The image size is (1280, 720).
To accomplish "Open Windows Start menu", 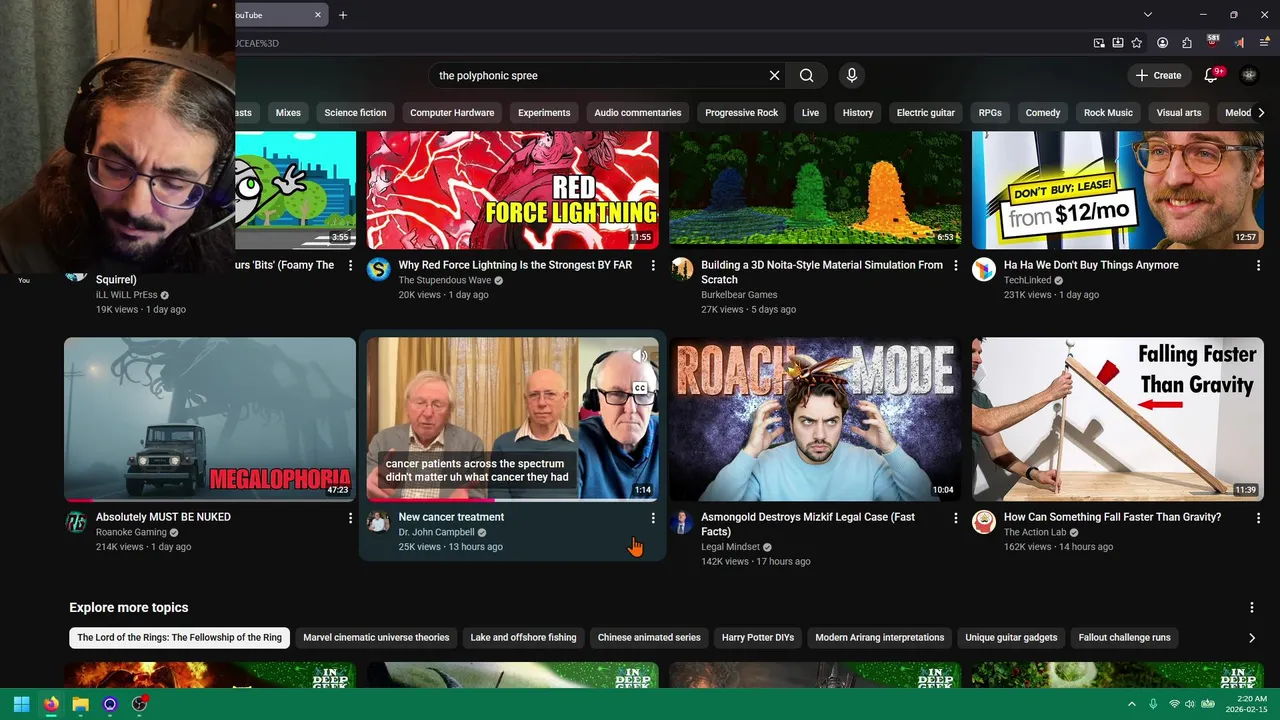I will click(x=21, y=704).
